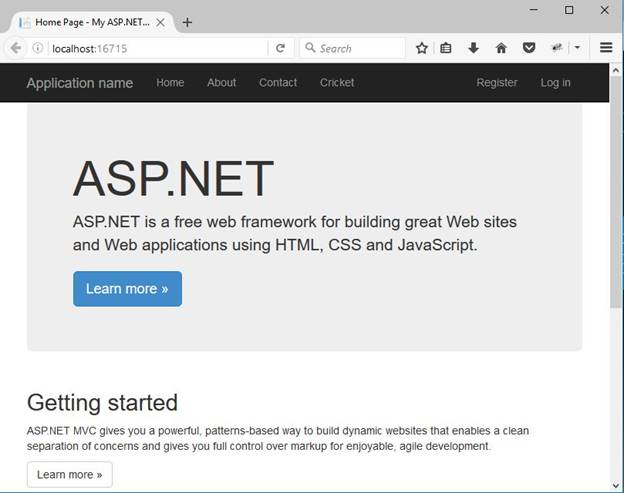Navigate to the Cricket page
This screenshot has height=493, width=624.
coord(337,82)
